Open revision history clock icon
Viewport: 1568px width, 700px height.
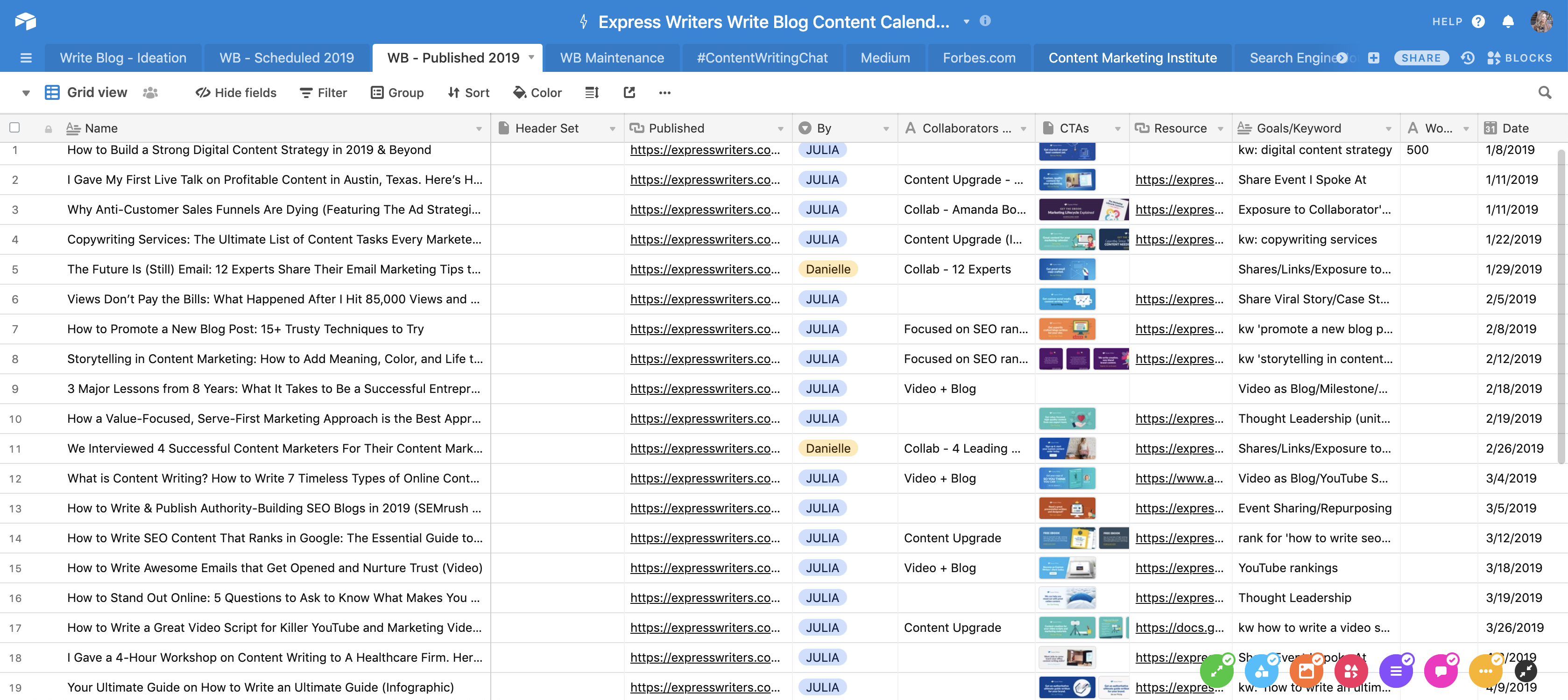point(1468,57)
